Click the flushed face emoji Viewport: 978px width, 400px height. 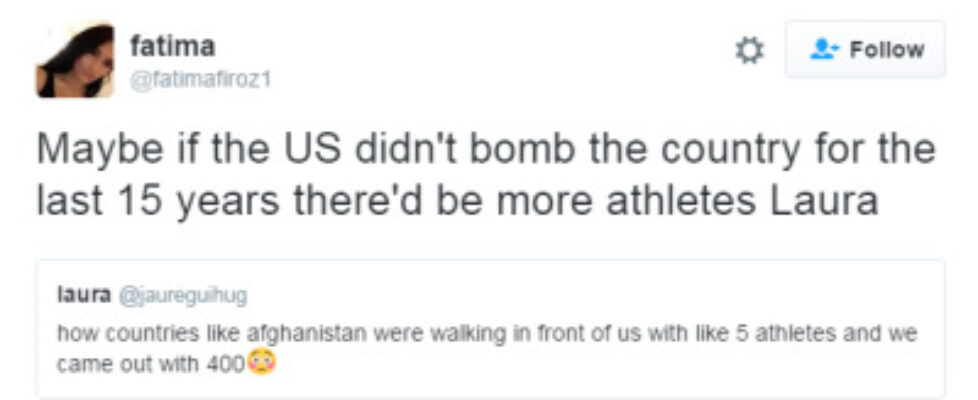coord(261,363)
